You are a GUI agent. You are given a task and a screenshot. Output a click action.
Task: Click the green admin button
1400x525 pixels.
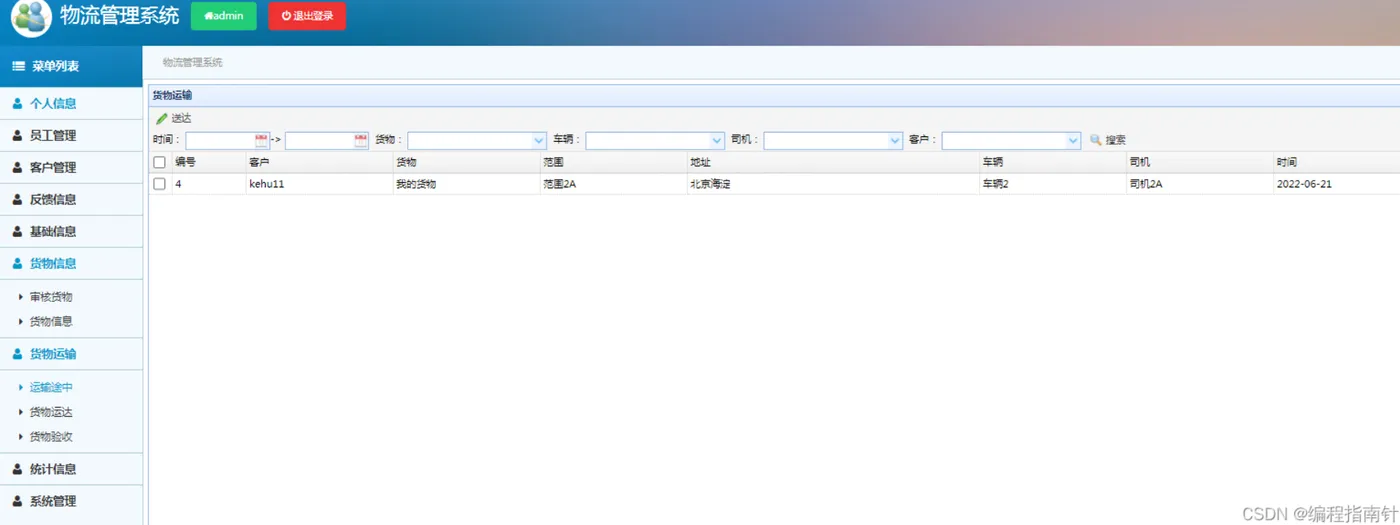click(x=223, y=16)
